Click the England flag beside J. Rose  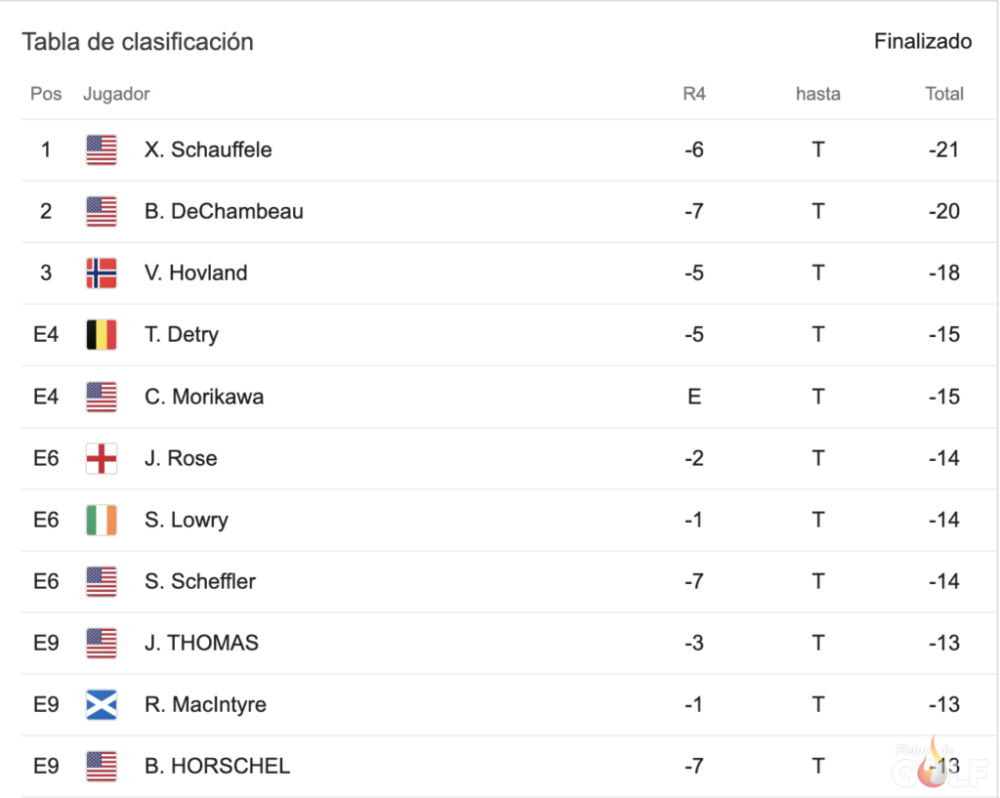[101, 459]
